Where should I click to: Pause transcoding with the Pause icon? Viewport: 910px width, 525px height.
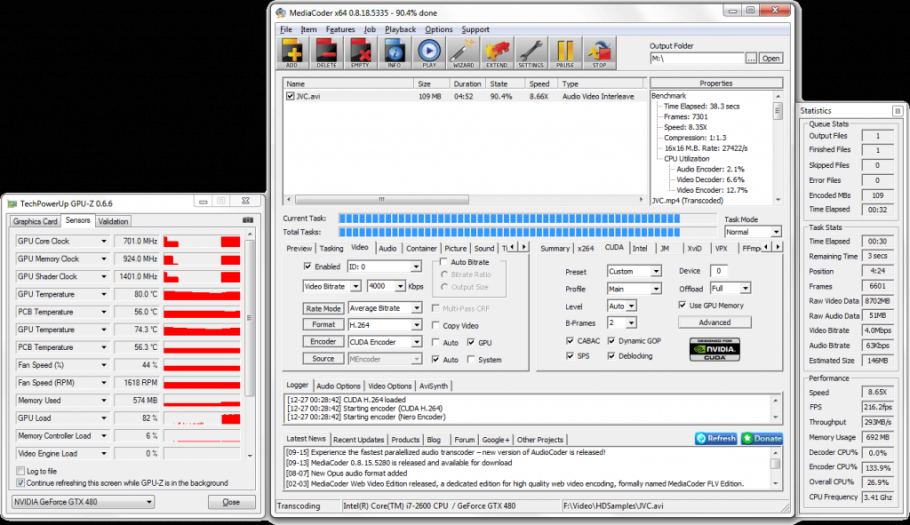565,53
